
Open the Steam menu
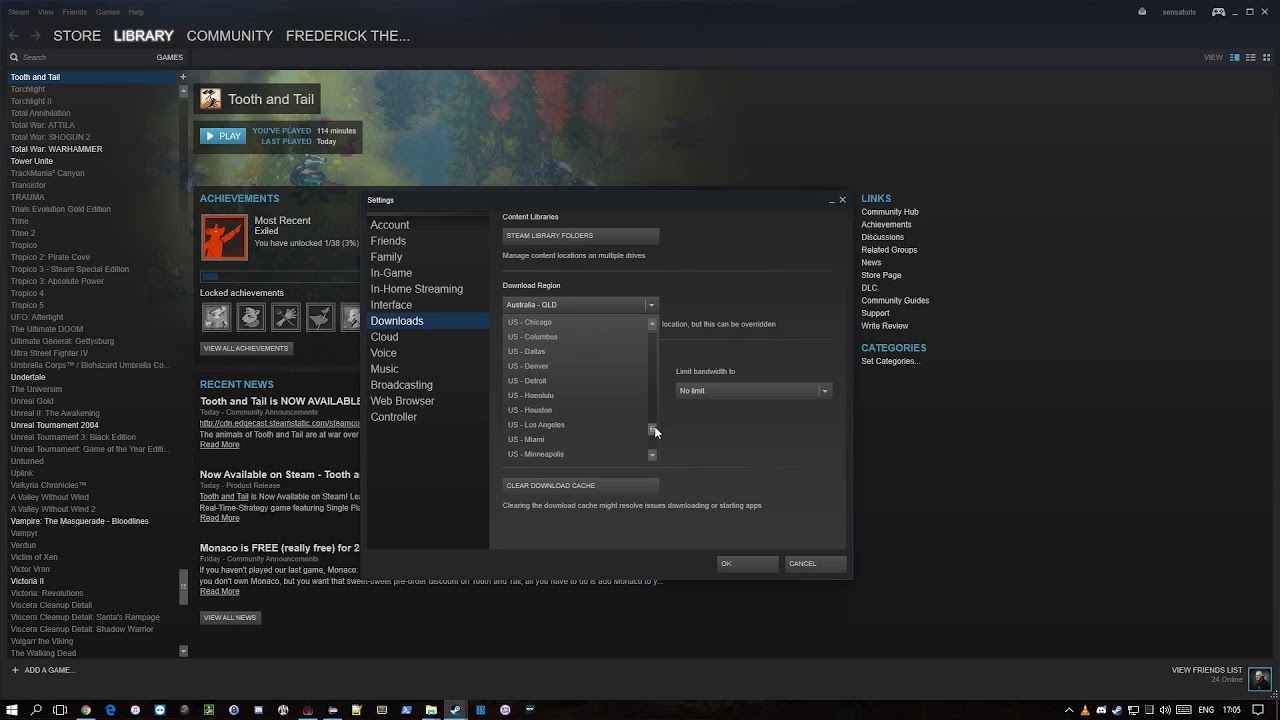click(x=18, y=12)
